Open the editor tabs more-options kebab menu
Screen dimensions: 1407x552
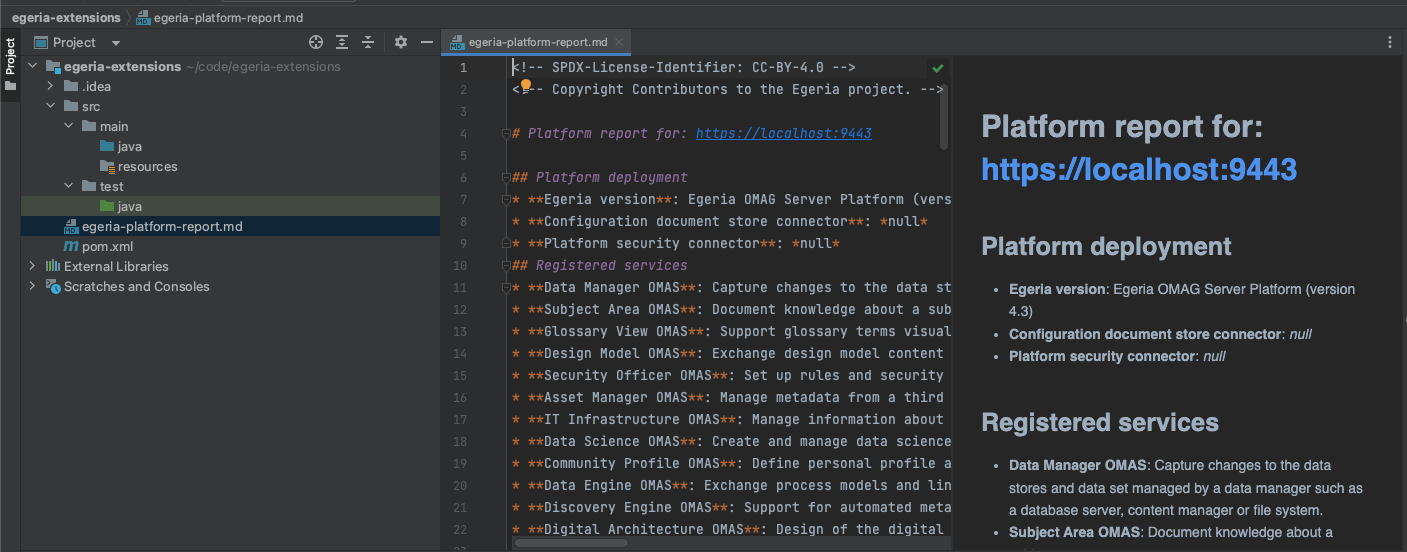click(x=1390, y=42)
